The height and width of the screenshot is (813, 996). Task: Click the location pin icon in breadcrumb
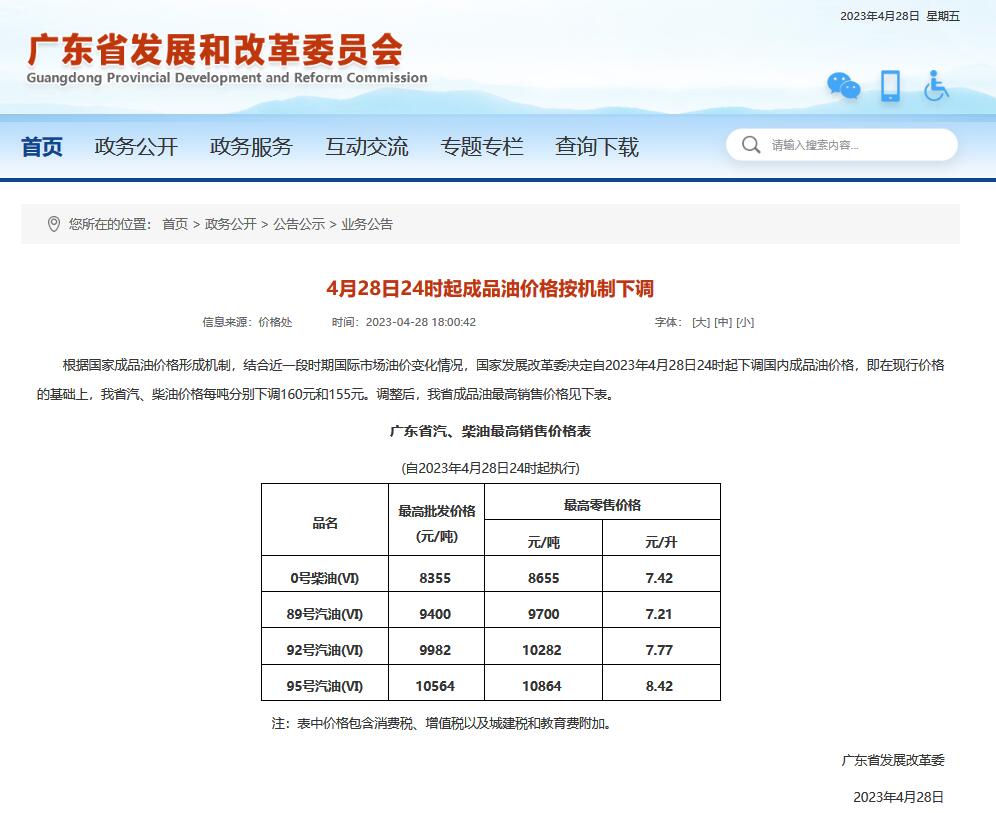click(54, 224)
